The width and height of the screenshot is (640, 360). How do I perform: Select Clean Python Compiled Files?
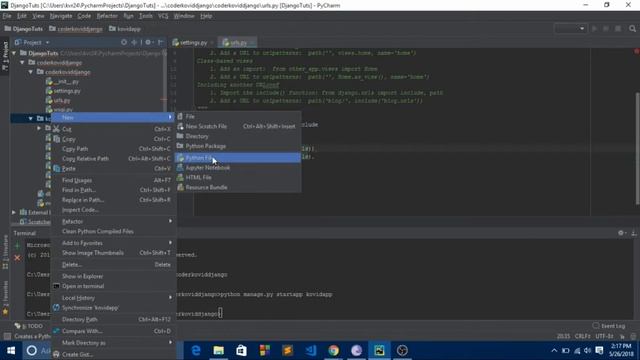113,231
